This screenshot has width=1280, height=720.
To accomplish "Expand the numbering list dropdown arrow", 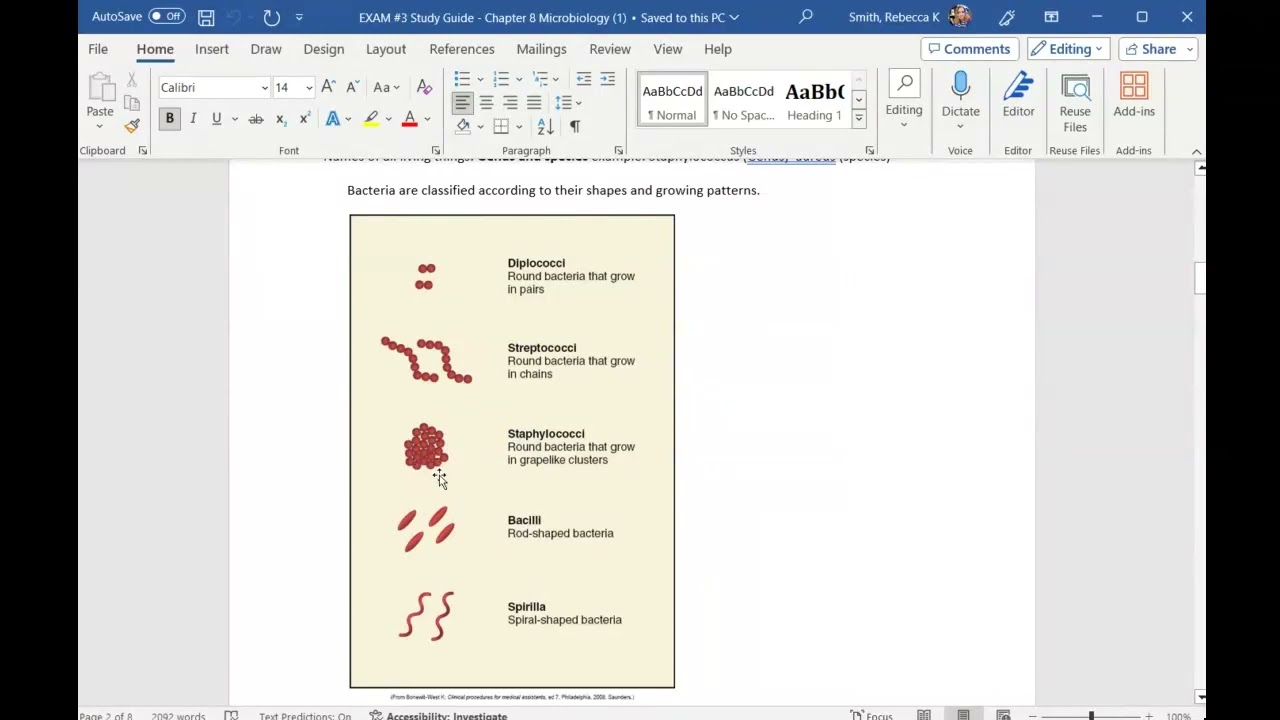I will coord(520,79).
